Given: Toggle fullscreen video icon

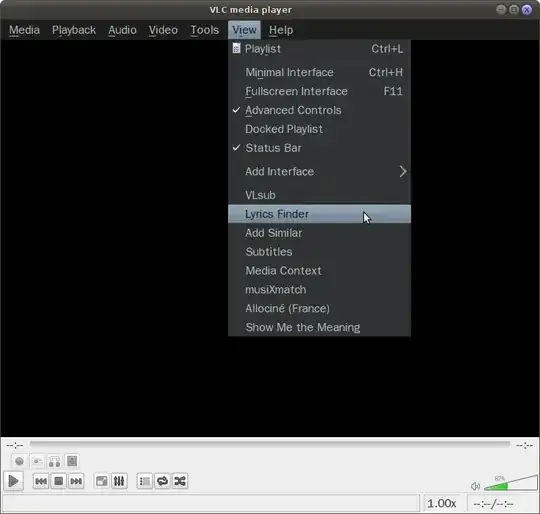Looking at the screenshot, I should tap(102, 481).
